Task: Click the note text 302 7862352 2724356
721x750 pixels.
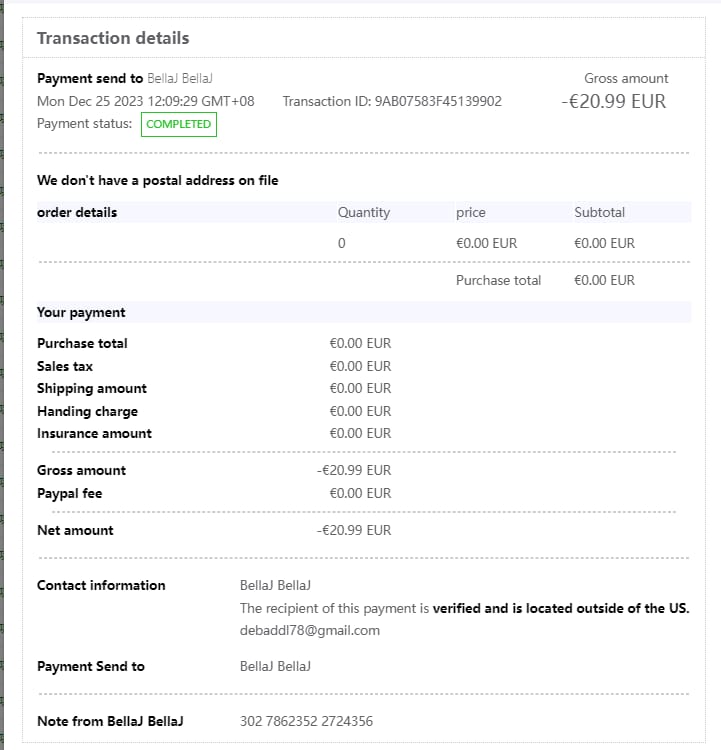Action: point(306,721)
